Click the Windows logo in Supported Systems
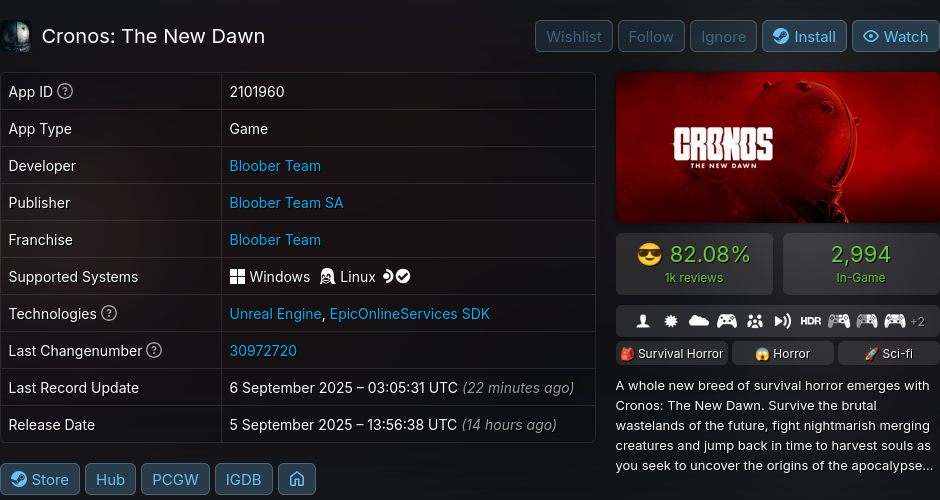The width and height of the screenshot is (940, 500). click(237, 276)
